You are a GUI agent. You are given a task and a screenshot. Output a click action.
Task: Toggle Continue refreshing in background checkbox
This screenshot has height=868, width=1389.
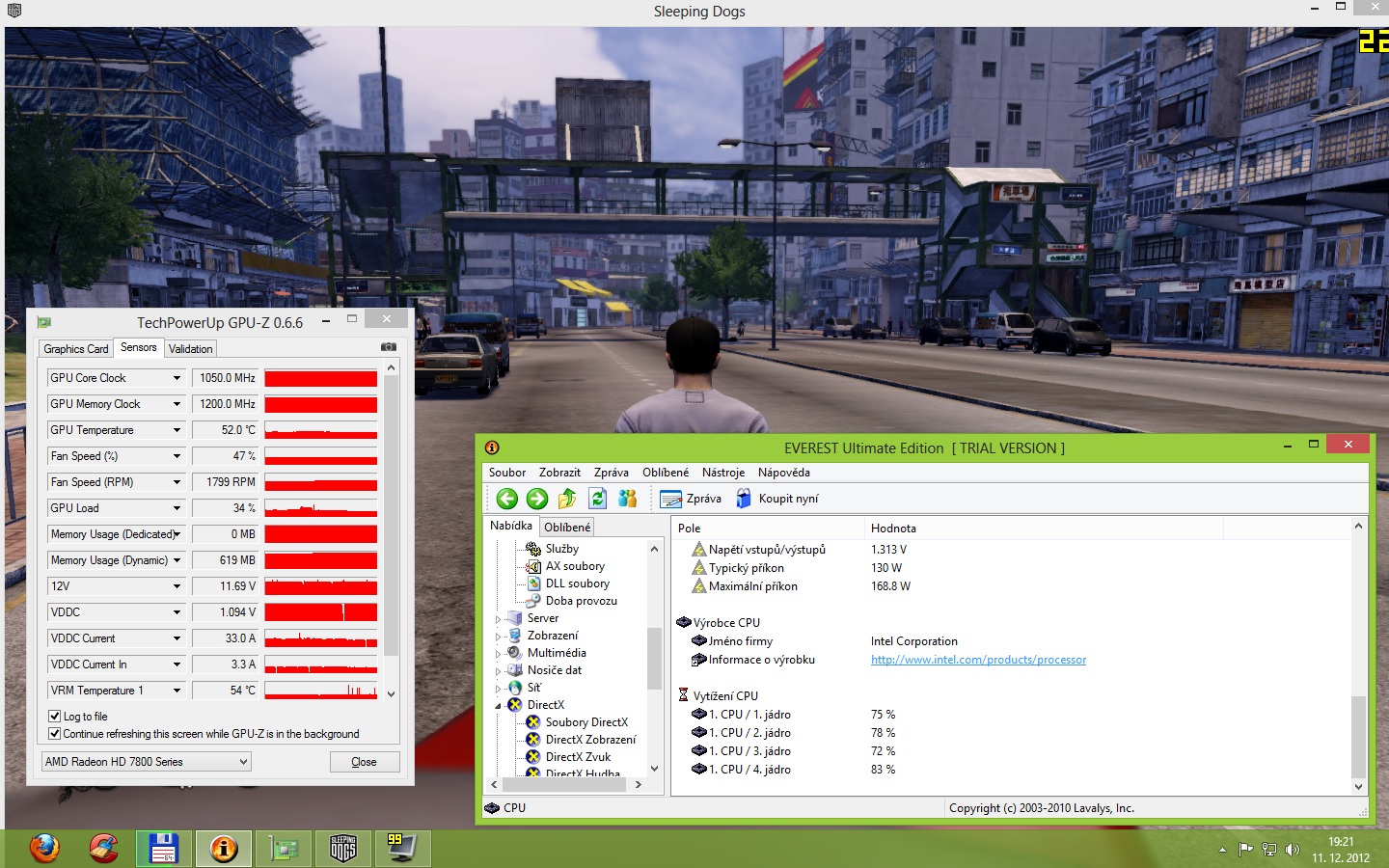tap(55, 734)
